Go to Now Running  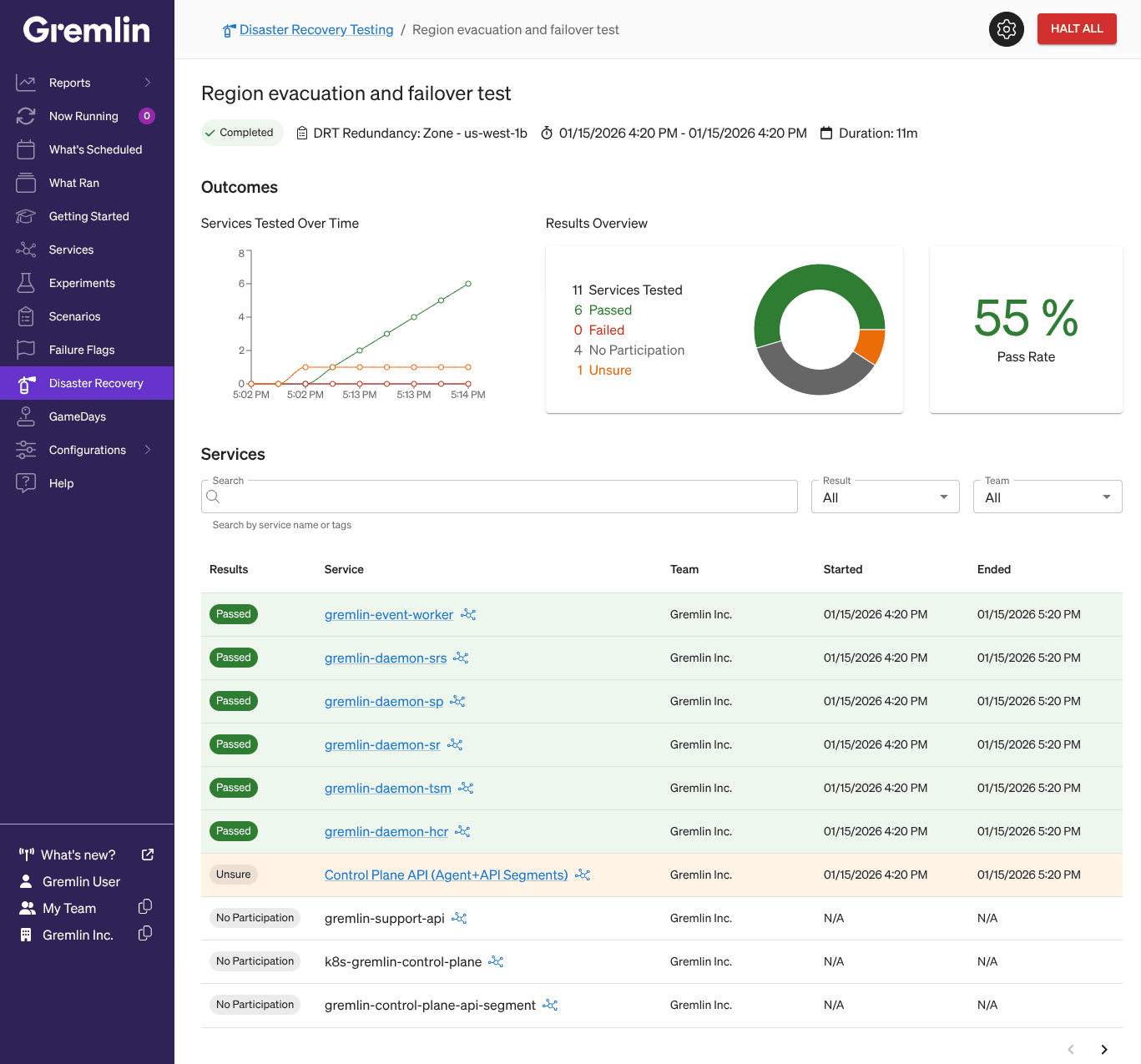[x=83, y=116]
